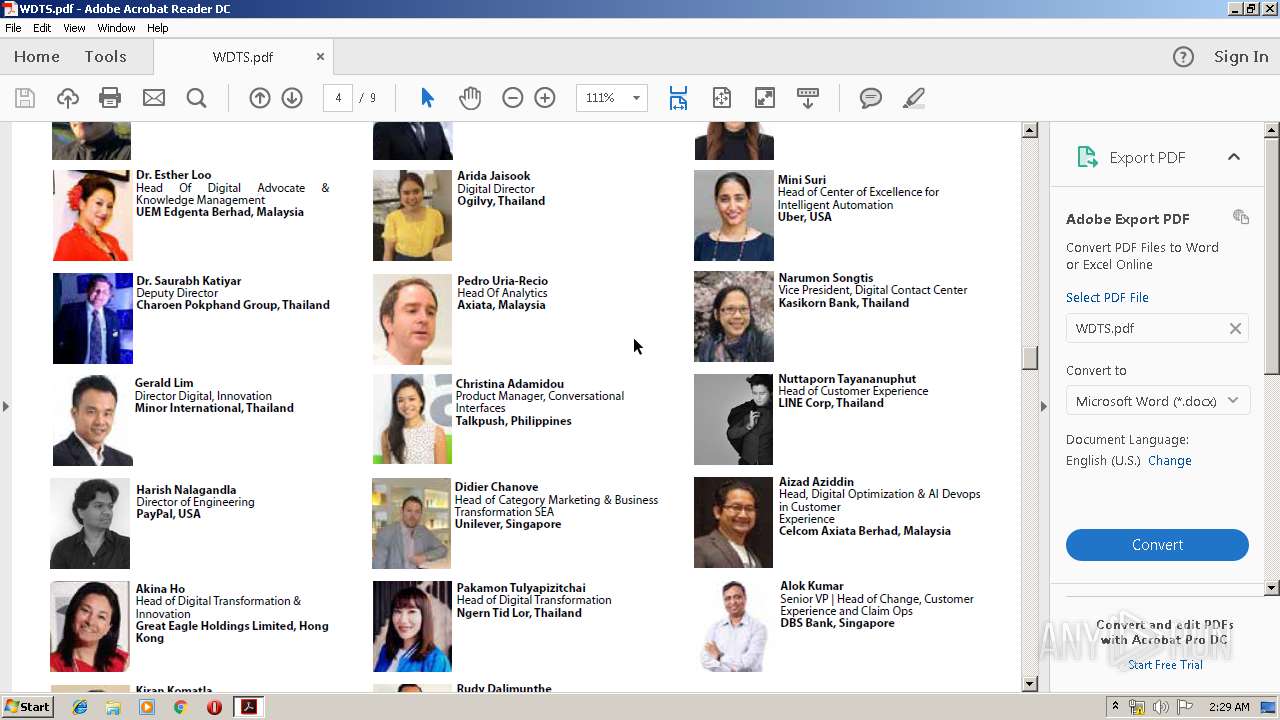Zoom out with the minus circle
The width and height of the screenshot is (1280, 720).
[x=513, y=98]
